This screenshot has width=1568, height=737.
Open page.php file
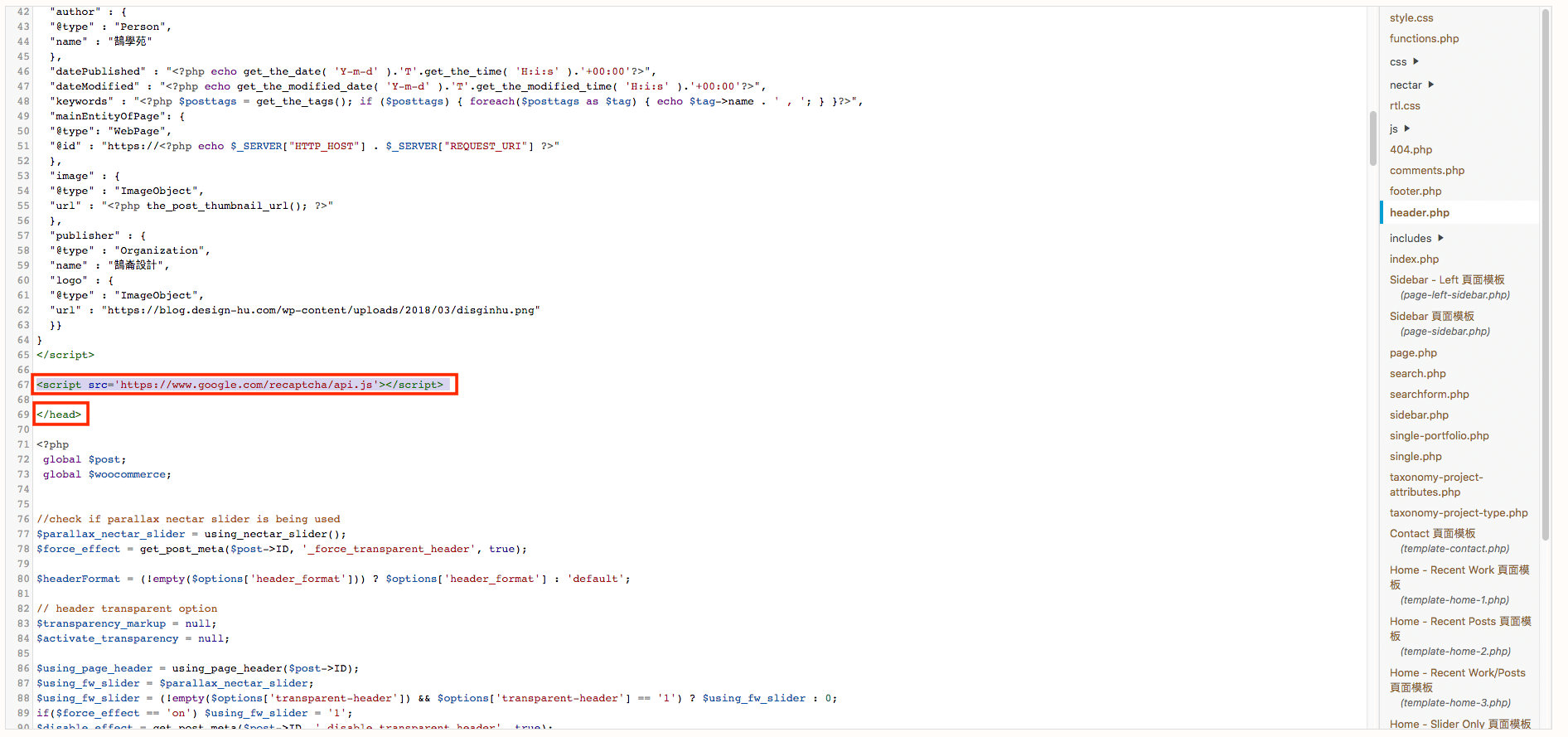[1413, 352]
